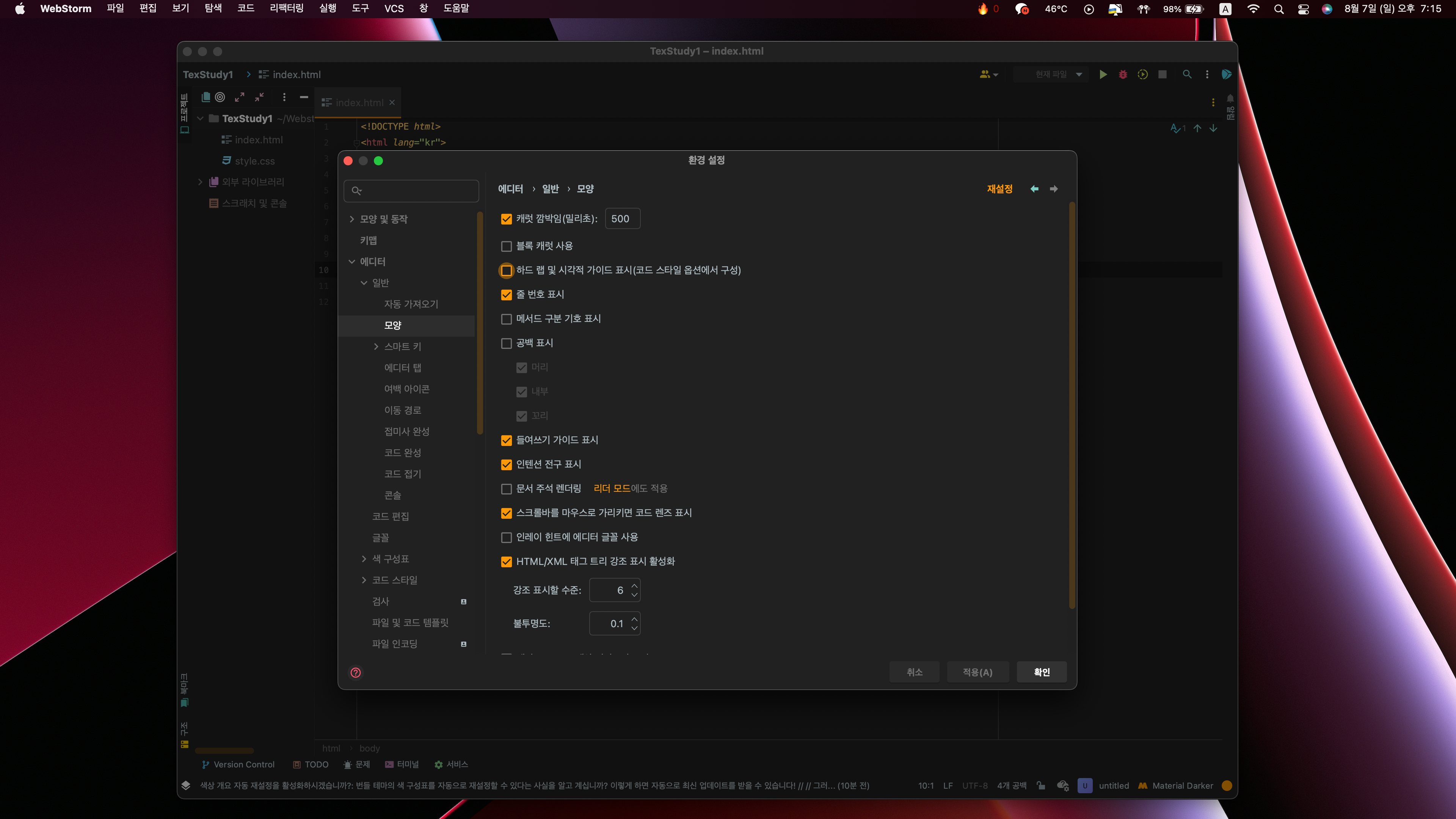Collapse the 에디터 settings tree node
This screenshot has height=819, width=1456.
[x=351, y=262]
